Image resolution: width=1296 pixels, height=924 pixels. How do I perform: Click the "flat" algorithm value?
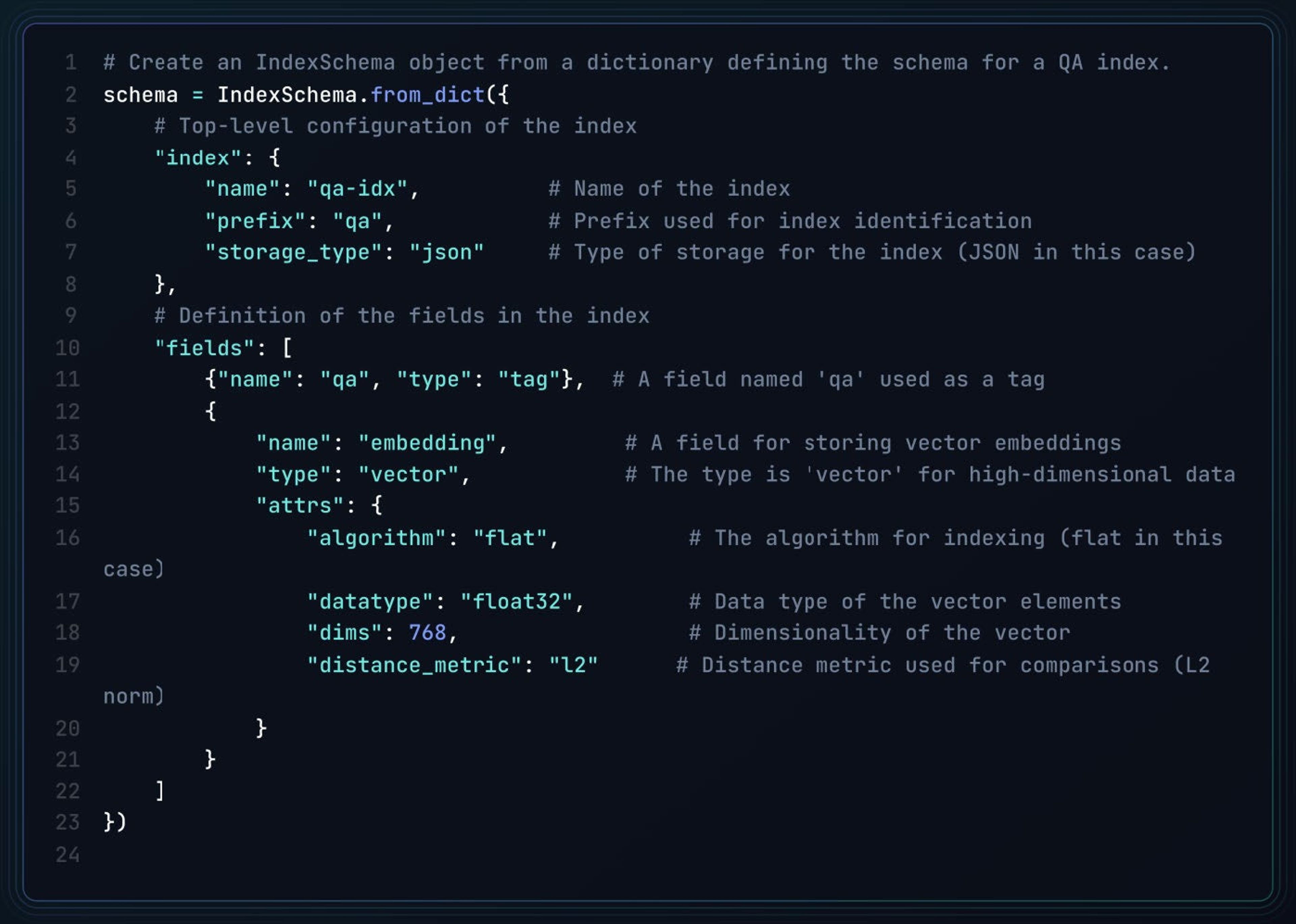[510, 538]
